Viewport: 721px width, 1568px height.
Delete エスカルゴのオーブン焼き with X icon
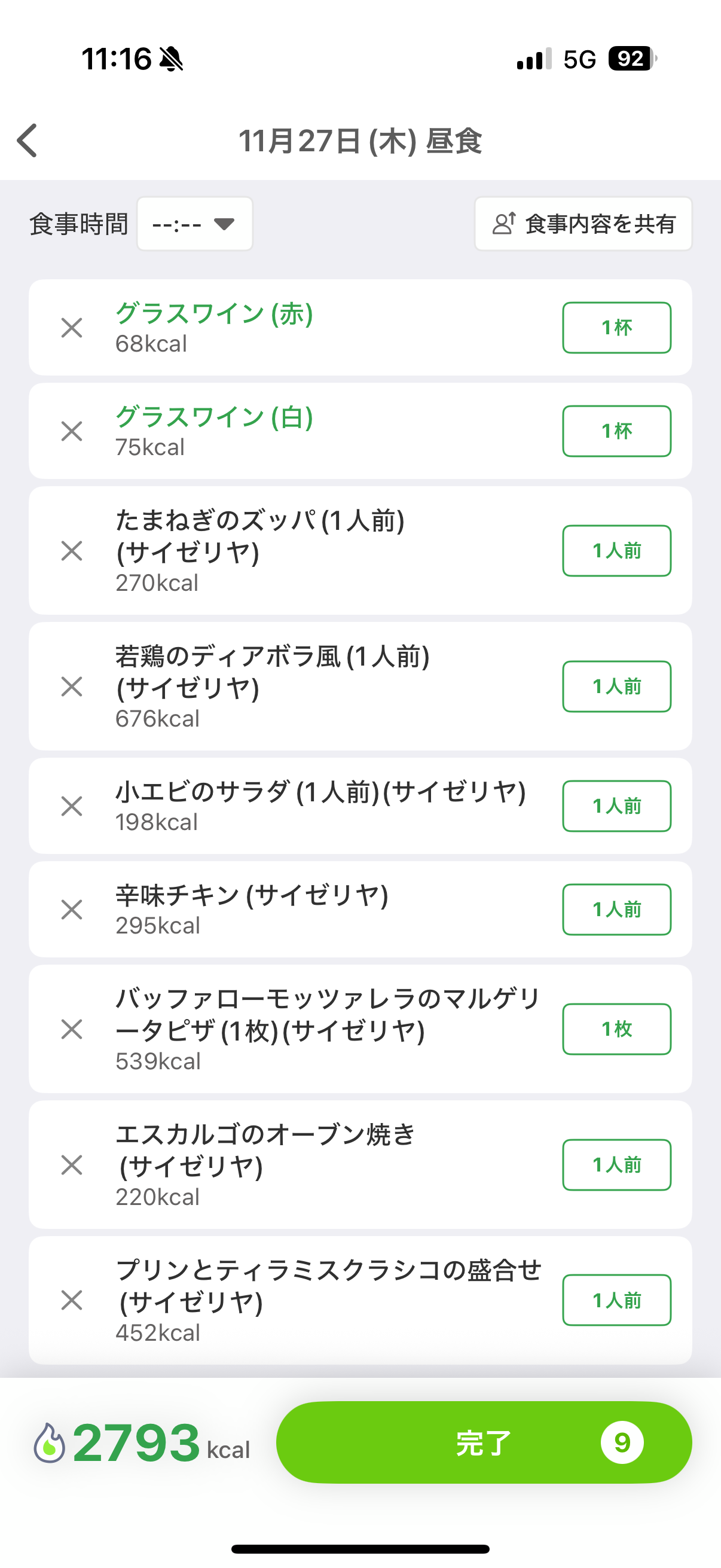click(x=72, y=1165)
